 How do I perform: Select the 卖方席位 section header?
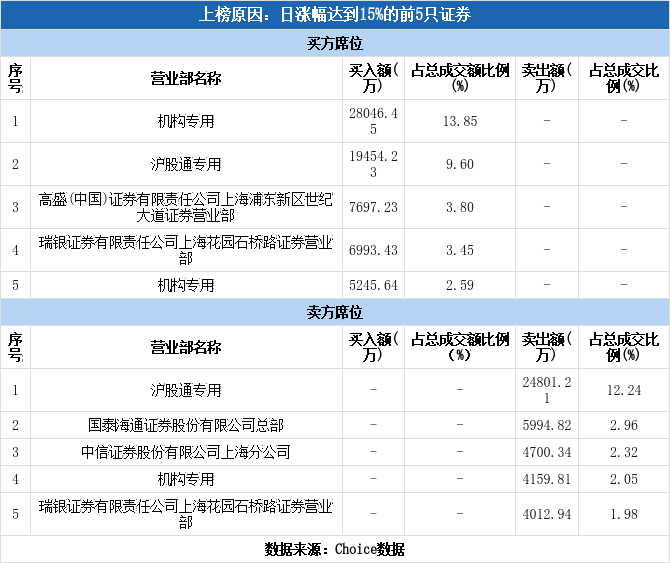(x=335, y=312)
